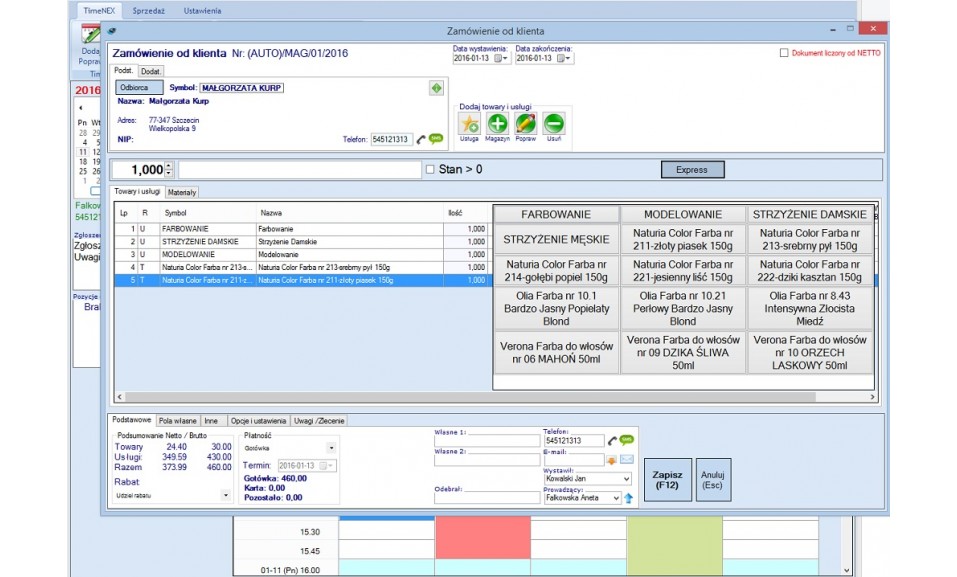This screenshot has width=957, height=577.
Task: Select the STRZYŻENIE MĘSKIE quick tile
Action: point(555,240)
